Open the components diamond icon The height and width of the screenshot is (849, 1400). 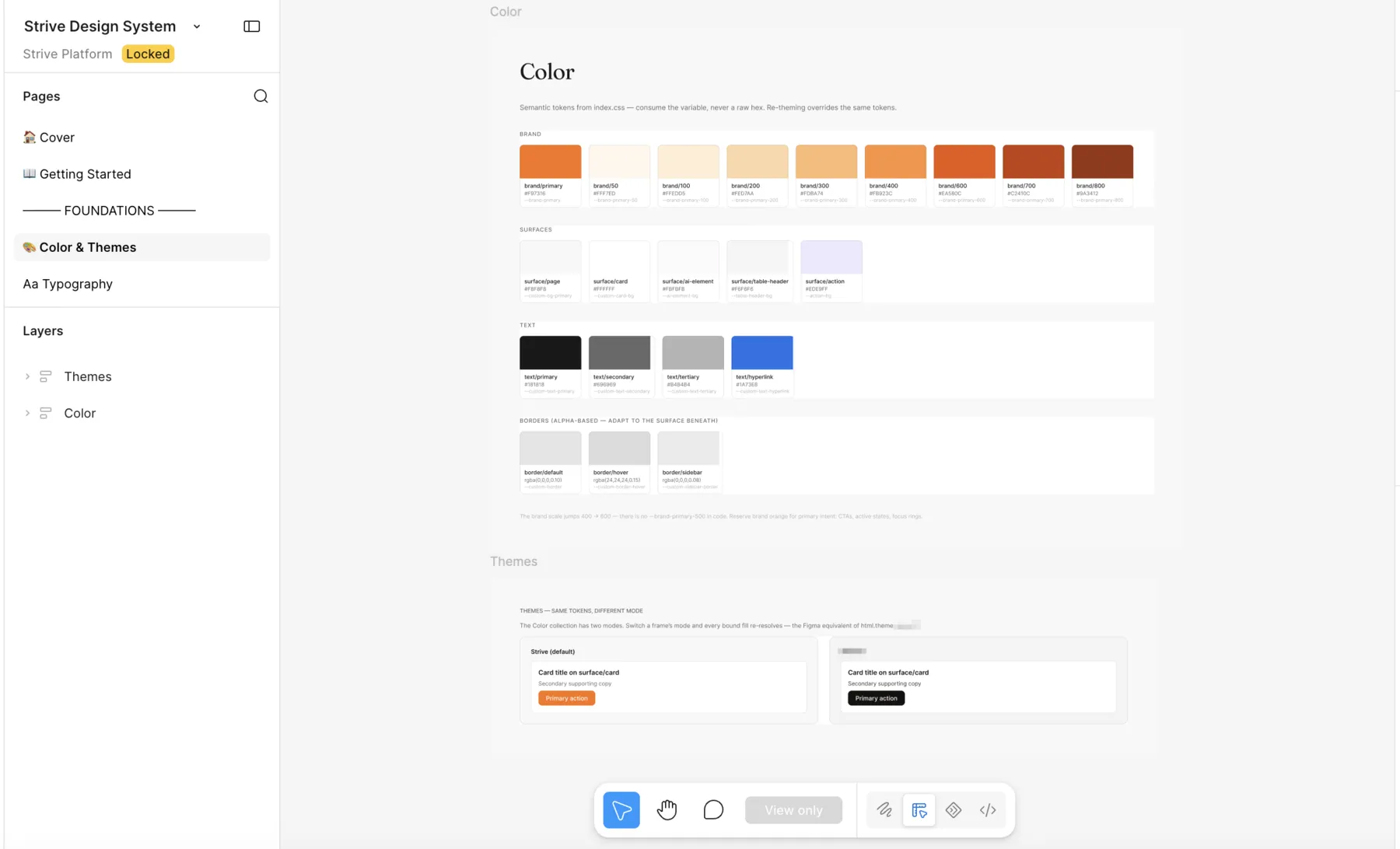click(x=954, y=810)
